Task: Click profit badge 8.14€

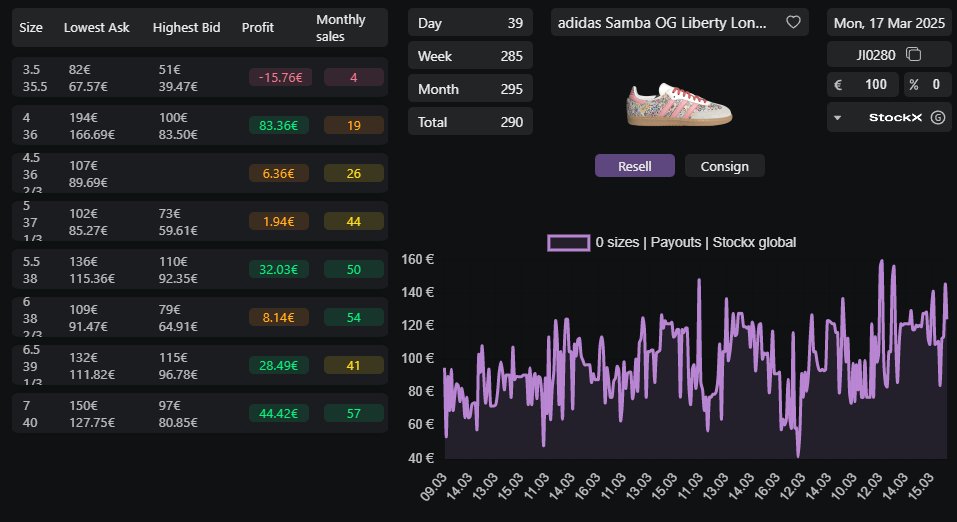Action: pos(278,317)
